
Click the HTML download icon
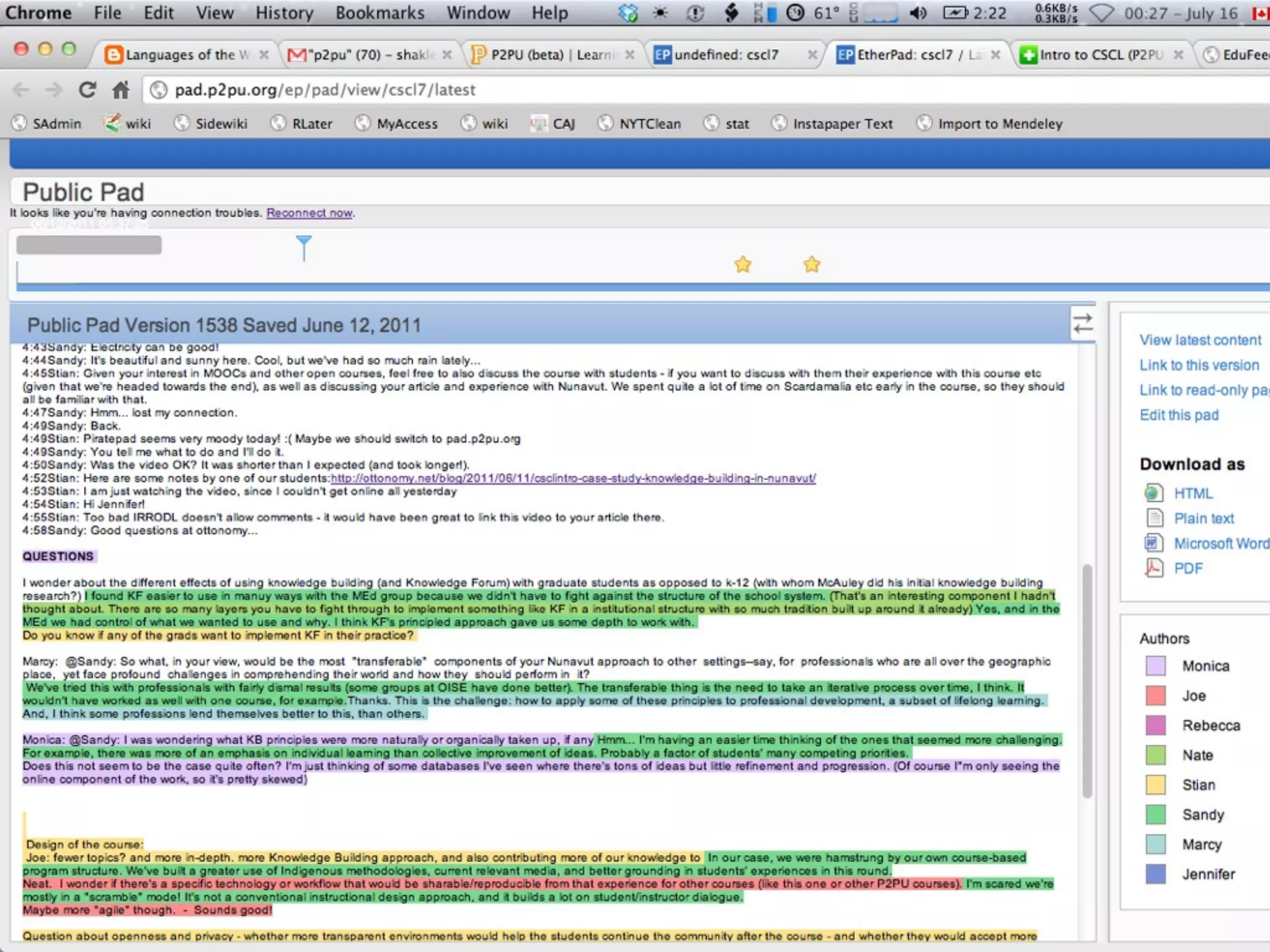click(x=1153, y=493)
